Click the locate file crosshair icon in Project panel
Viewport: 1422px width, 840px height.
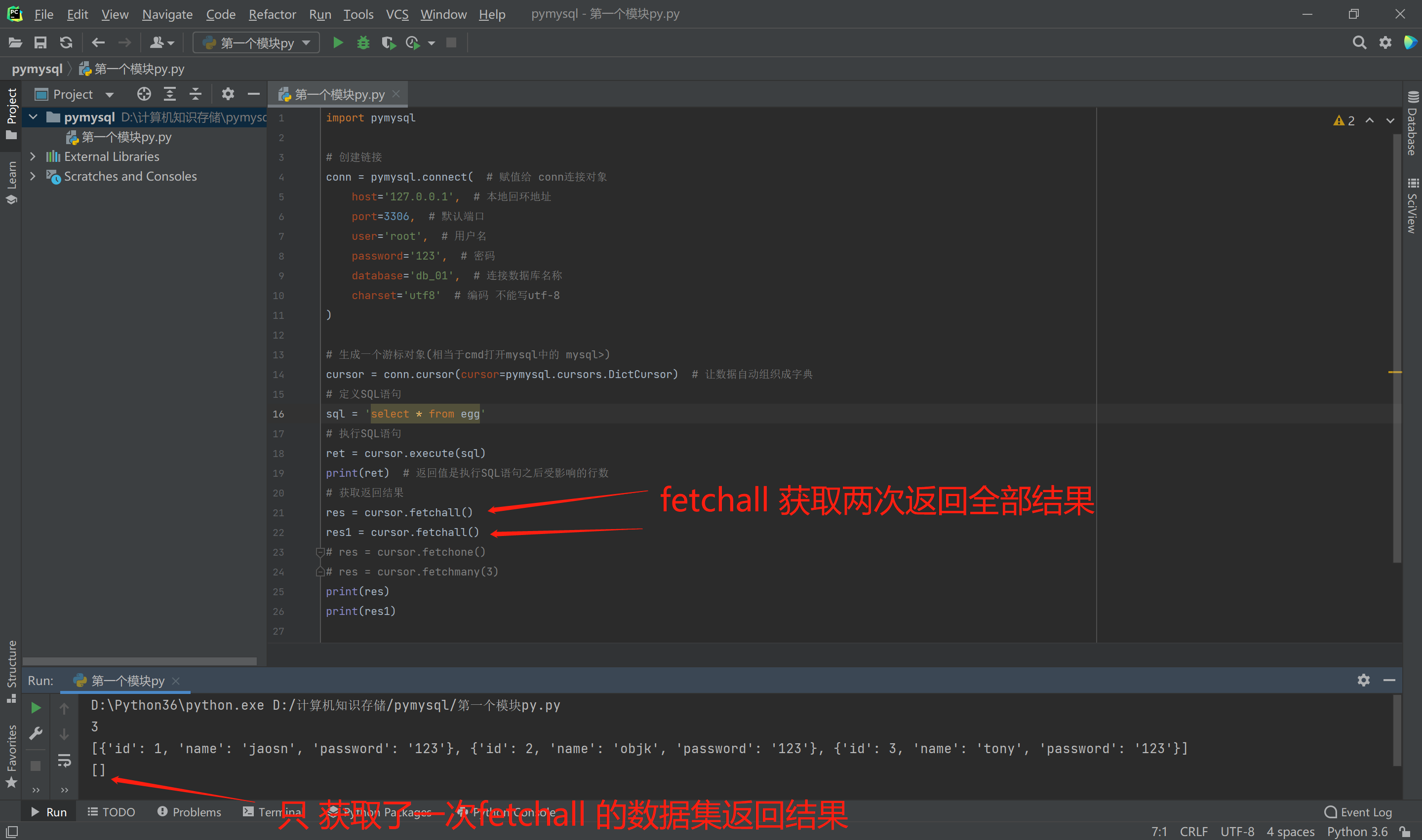point(144,94)
